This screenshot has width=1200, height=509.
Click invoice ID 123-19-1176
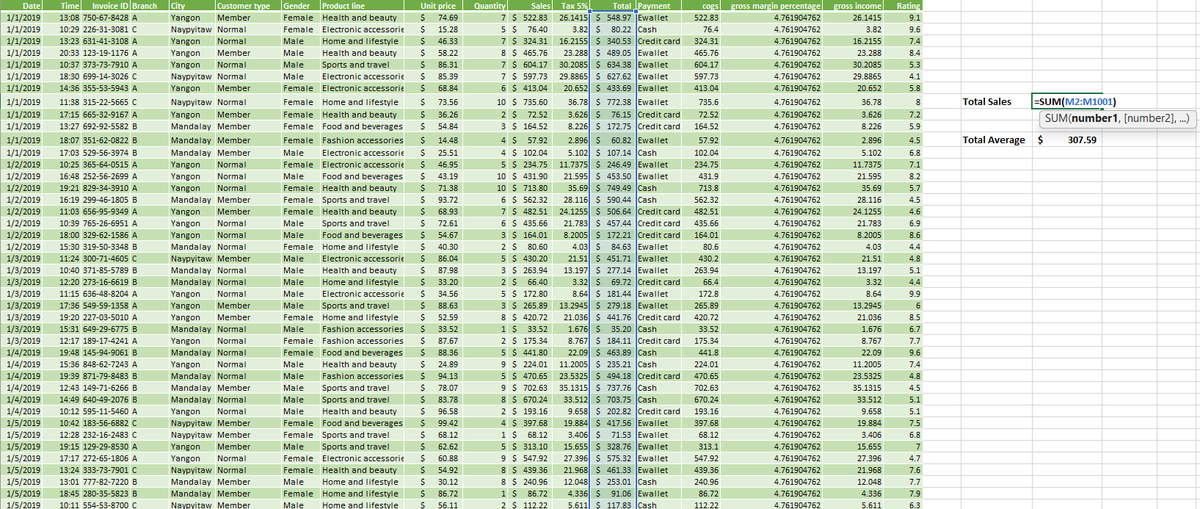[x=104, y=52]
